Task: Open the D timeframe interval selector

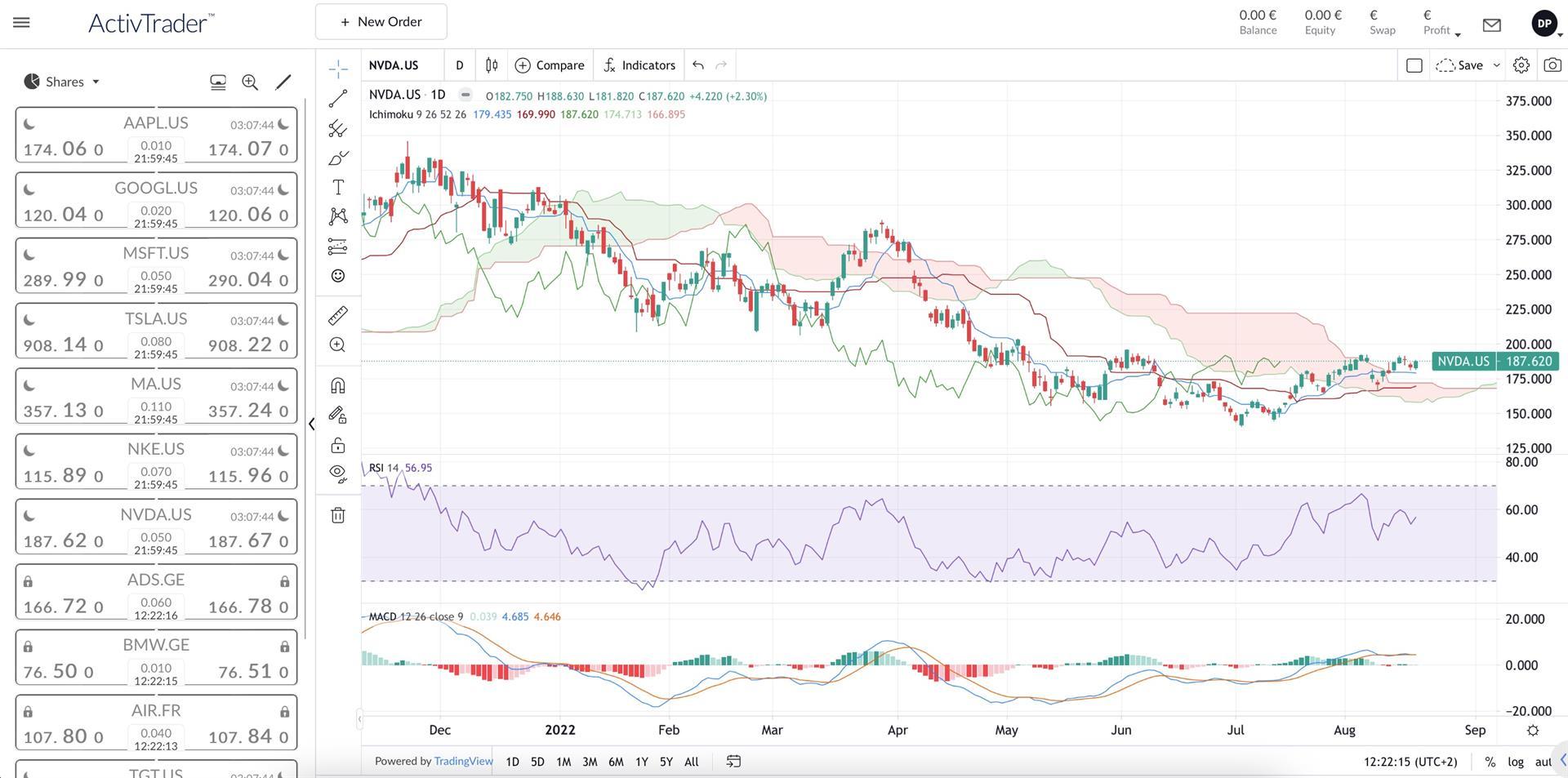Action: [460, 65]
